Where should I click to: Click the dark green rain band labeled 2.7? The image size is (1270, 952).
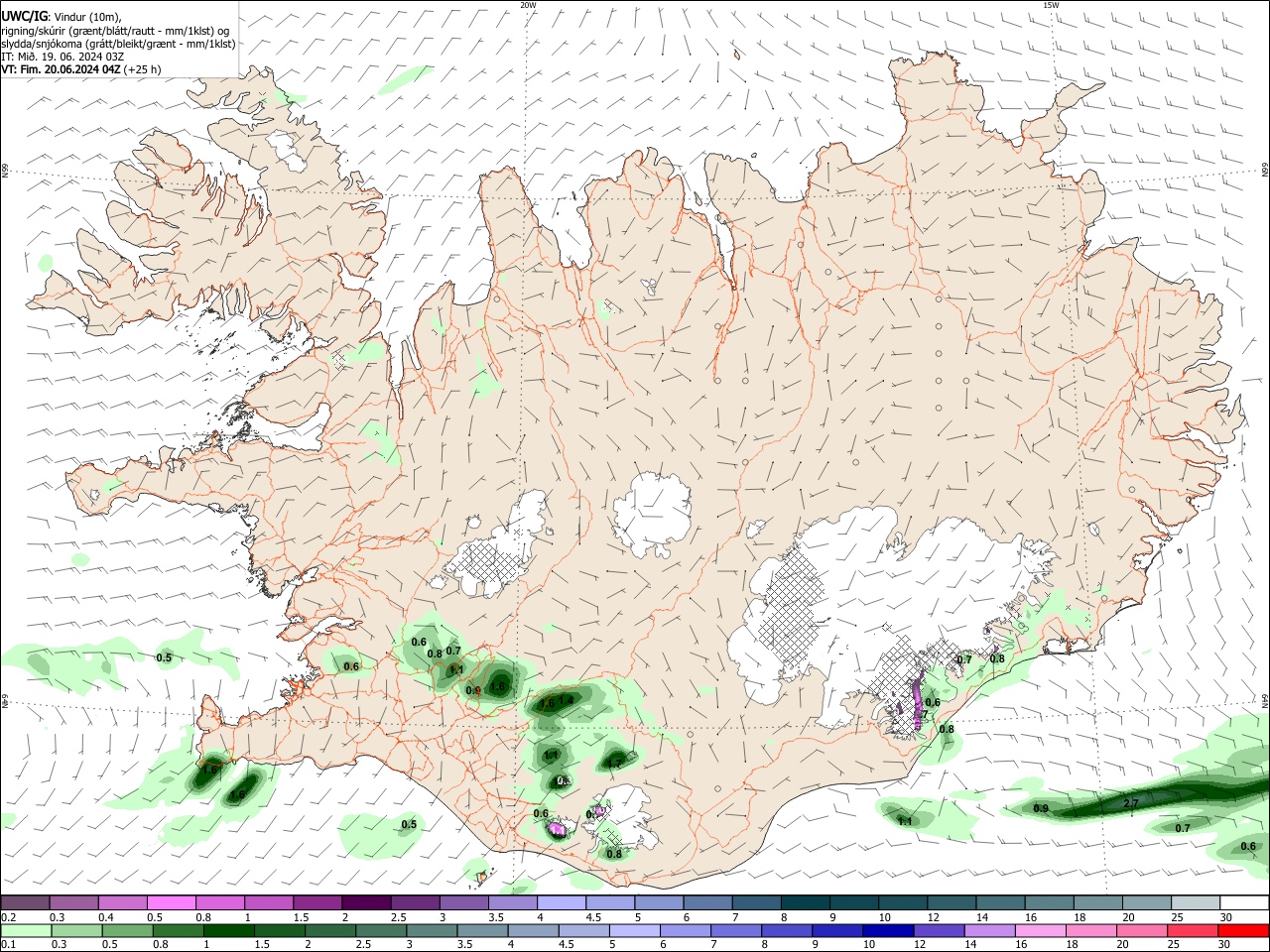tap(1151, 798)
